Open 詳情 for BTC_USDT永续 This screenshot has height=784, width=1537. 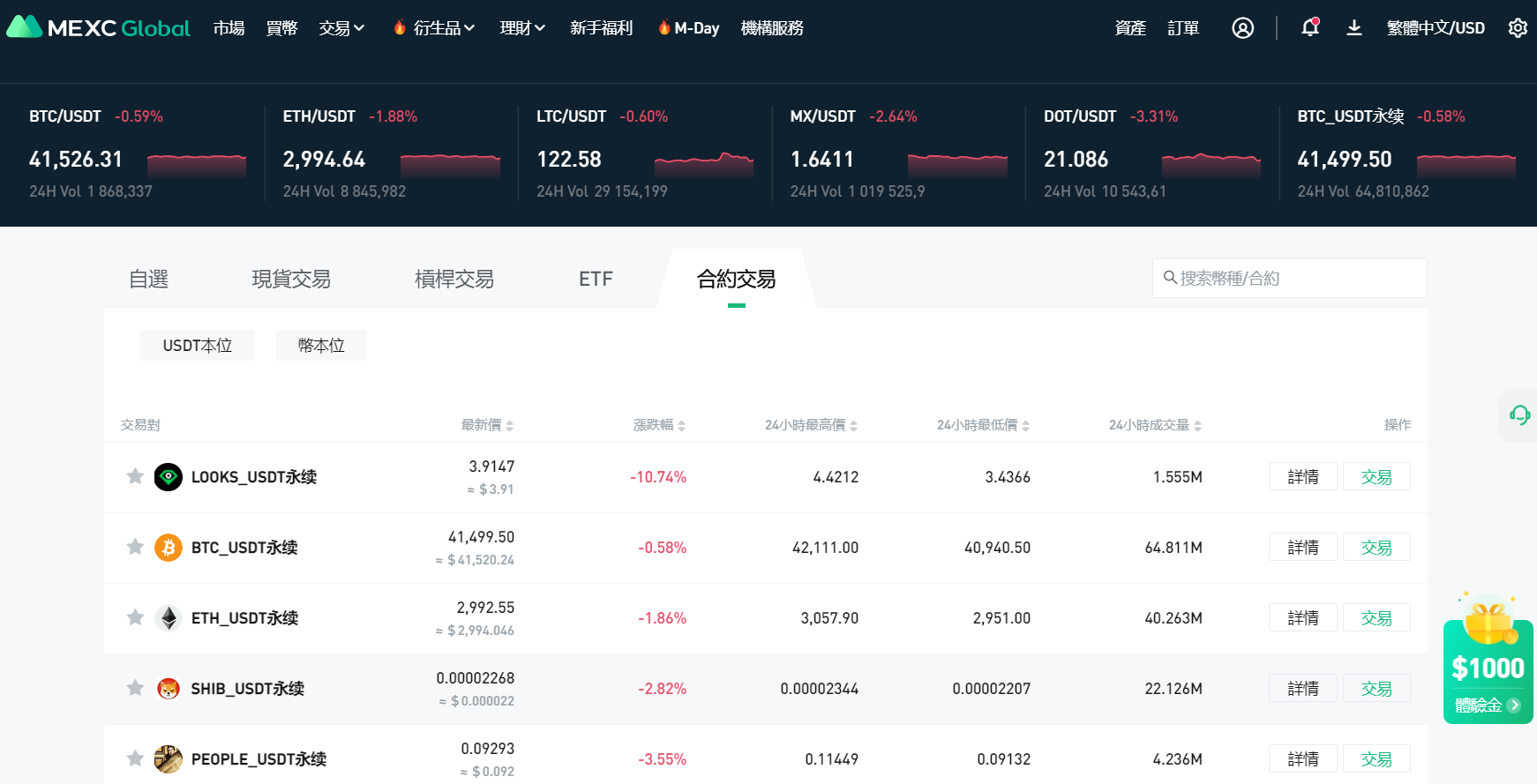pos(1303,548)
